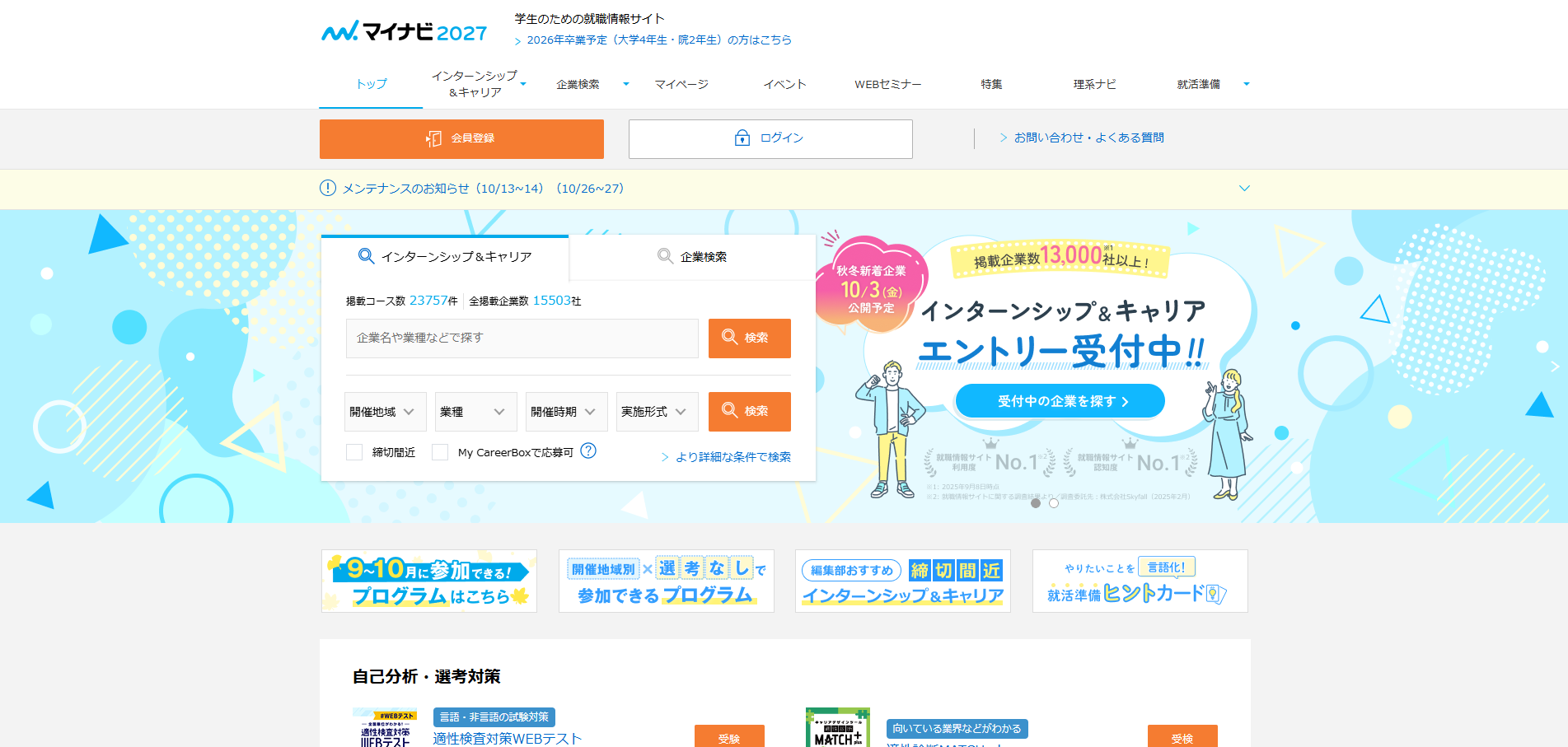Image resolution: width=1568 pixels, height=747 pixels.
Task: Click the magnifier icon in the インターンシップ＆キャリア tab
Action: 366,256
